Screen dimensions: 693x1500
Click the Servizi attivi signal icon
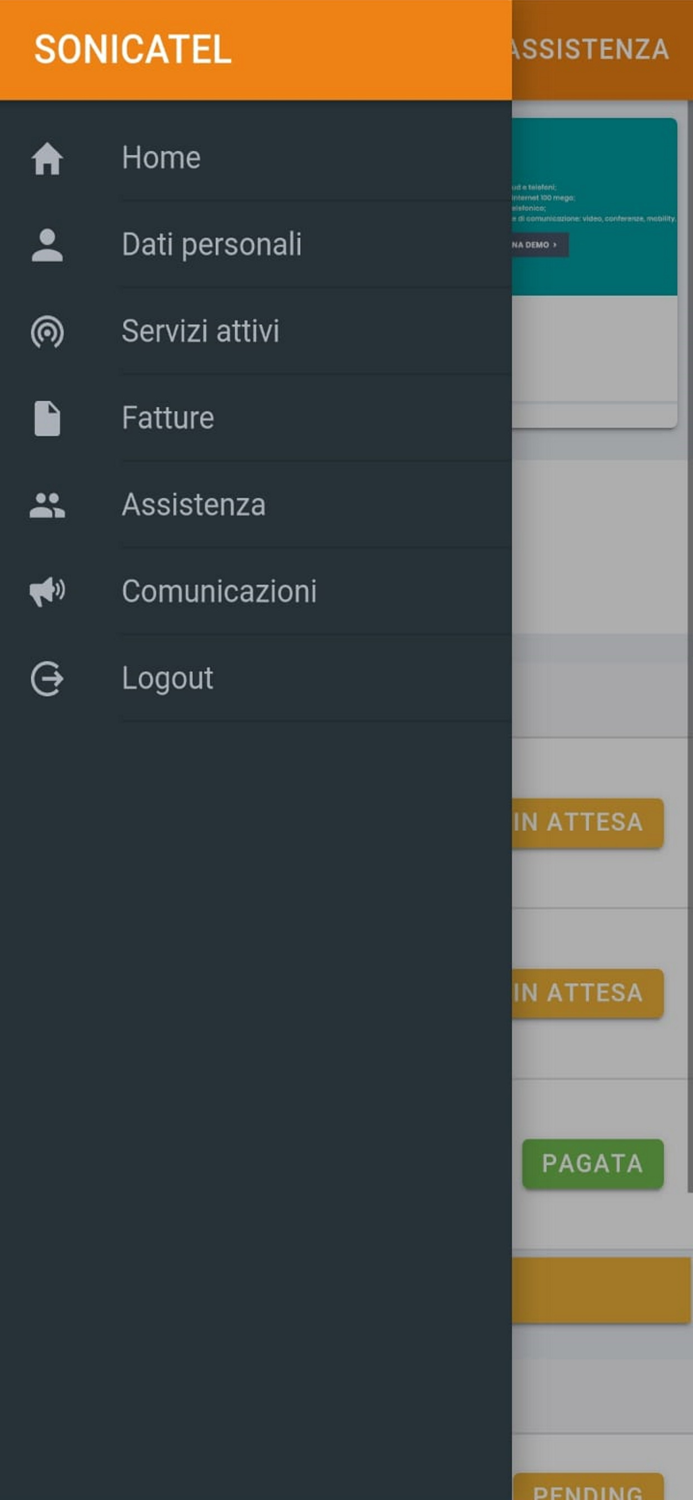point(47,332)
